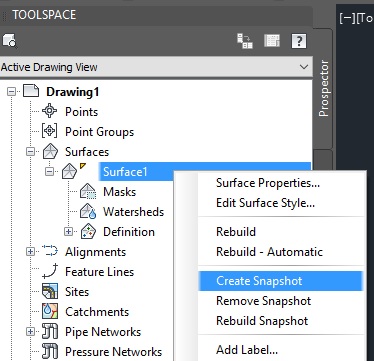374x361 pixels.
Task: Select the Sites tree label
Action: pyautogui.click(x=77, y=292)
